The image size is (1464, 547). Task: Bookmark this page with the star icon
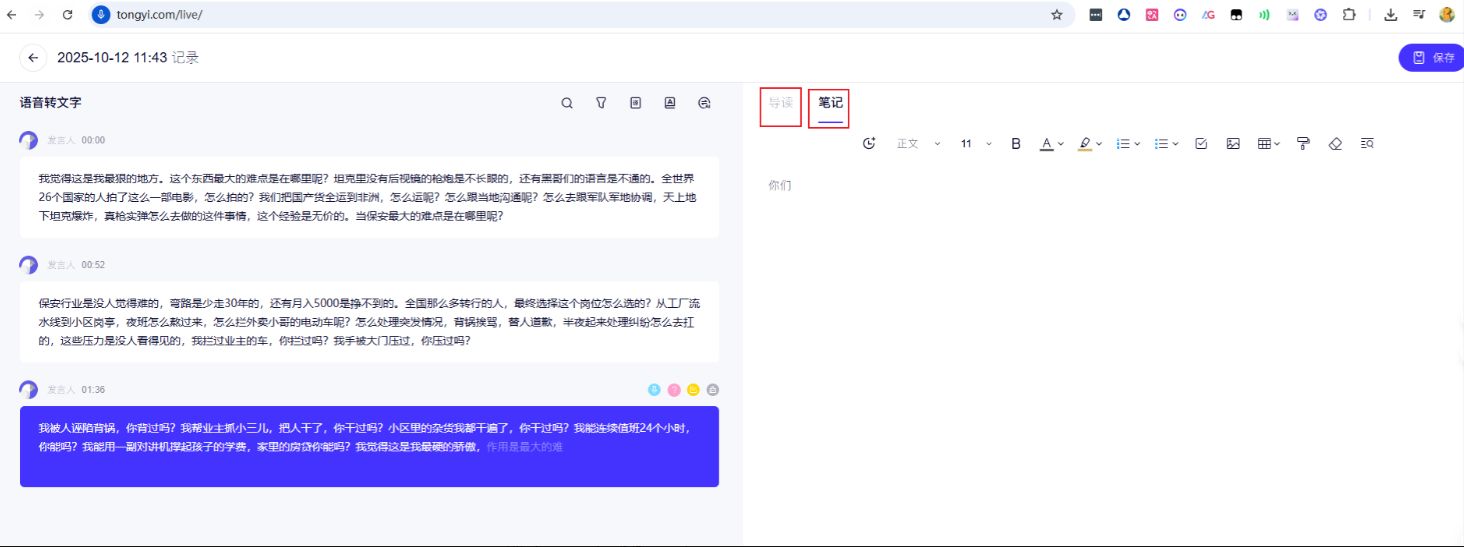click(1056, 15)
